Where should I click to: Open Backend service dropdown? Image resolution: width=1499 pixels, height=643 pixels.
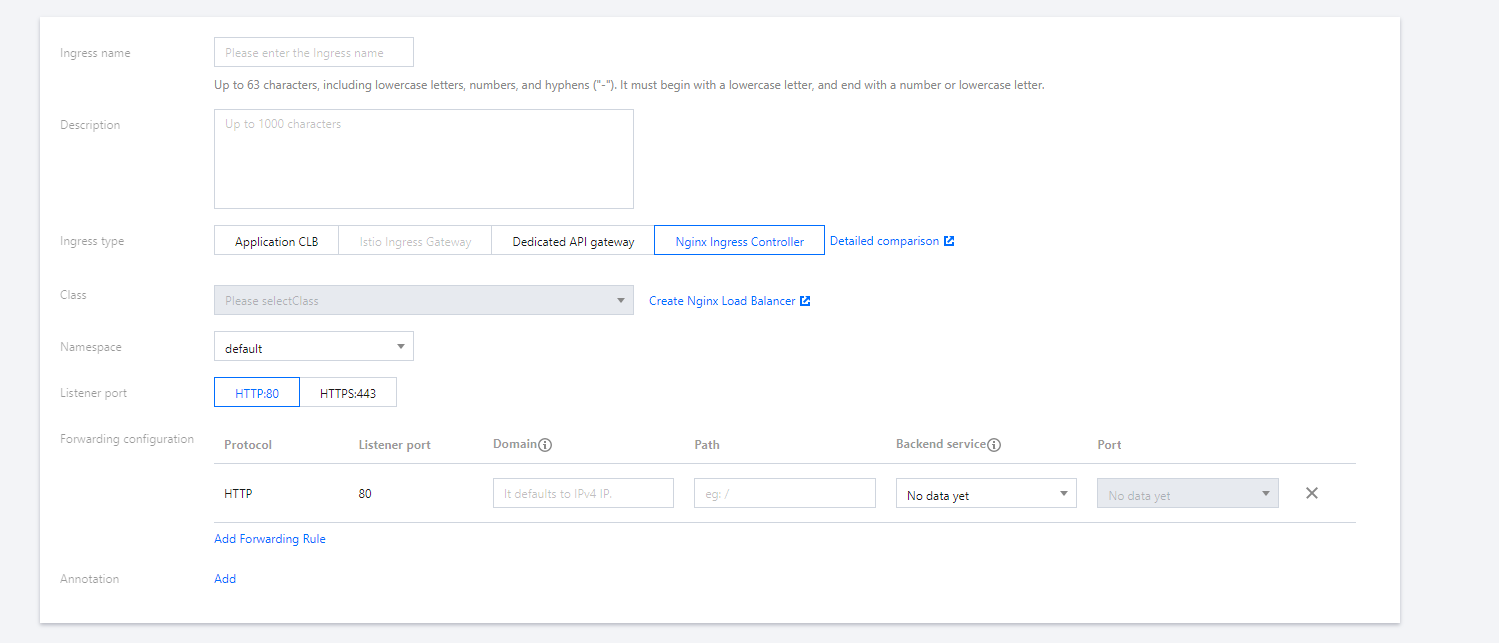(985, 494)
